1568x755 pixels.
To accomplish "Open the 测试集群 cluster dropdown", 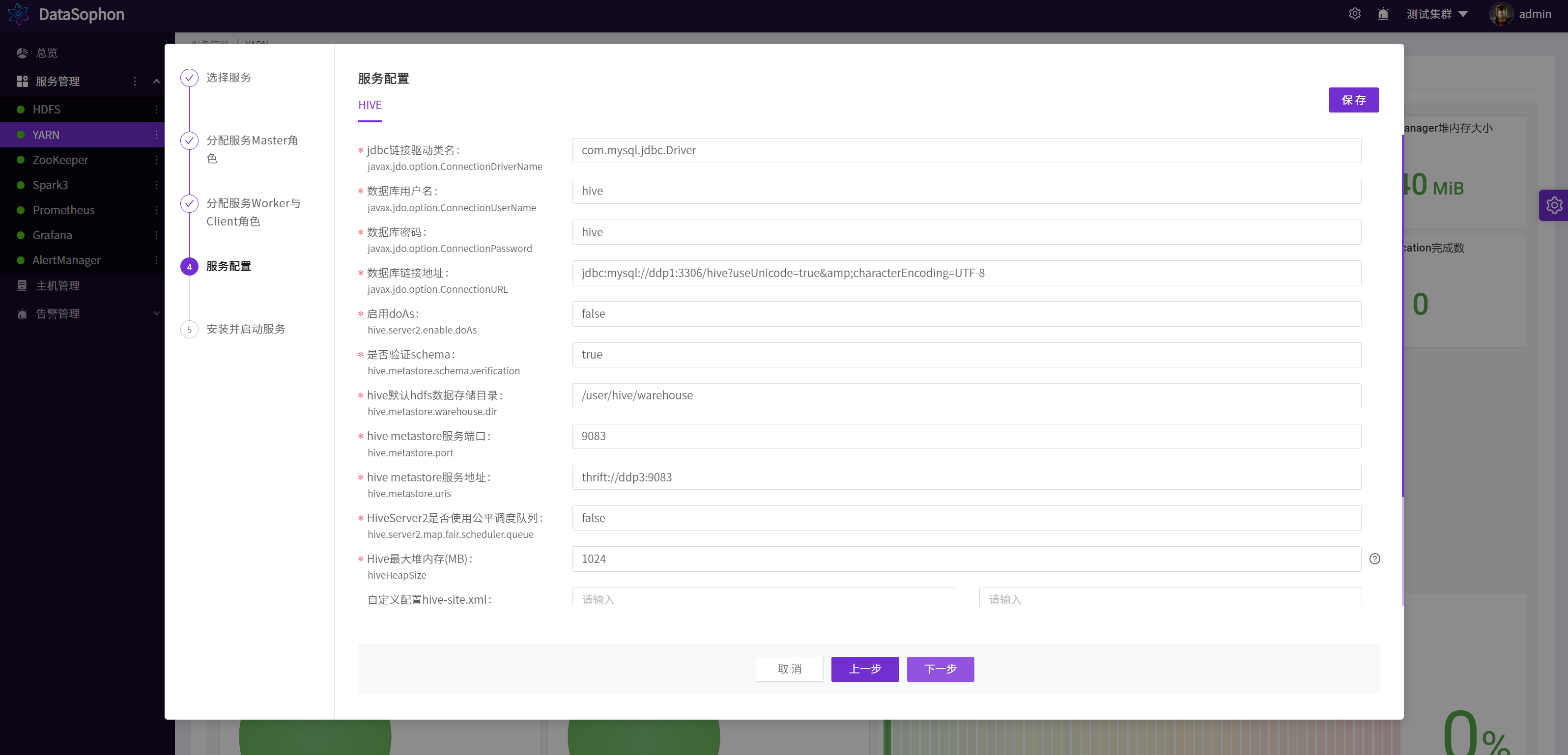I will [1437, 13].
